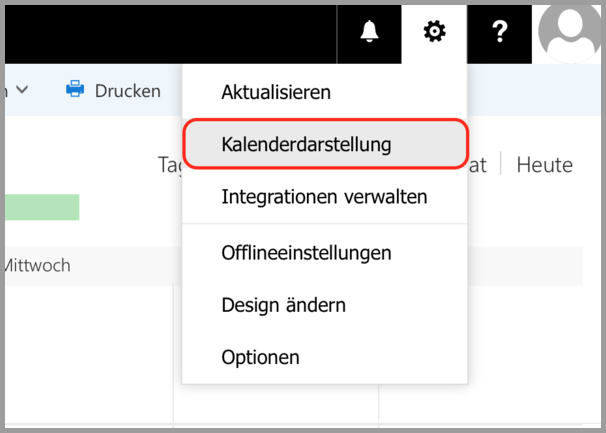
Task: Select Aktualisieren from the settings menu
Action: click(x=276, y=92)
